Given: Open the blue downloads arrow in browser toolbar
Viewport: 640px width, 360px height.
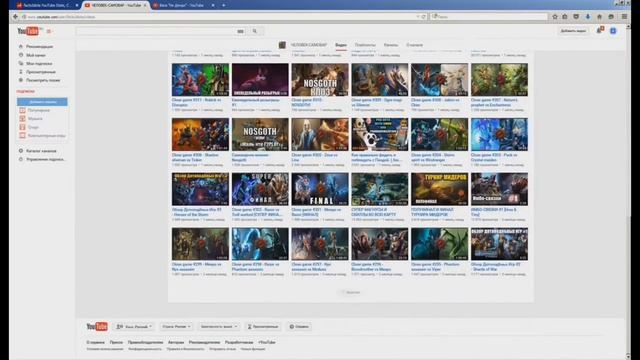Looking at the screenshot, I should pos(587,17).
